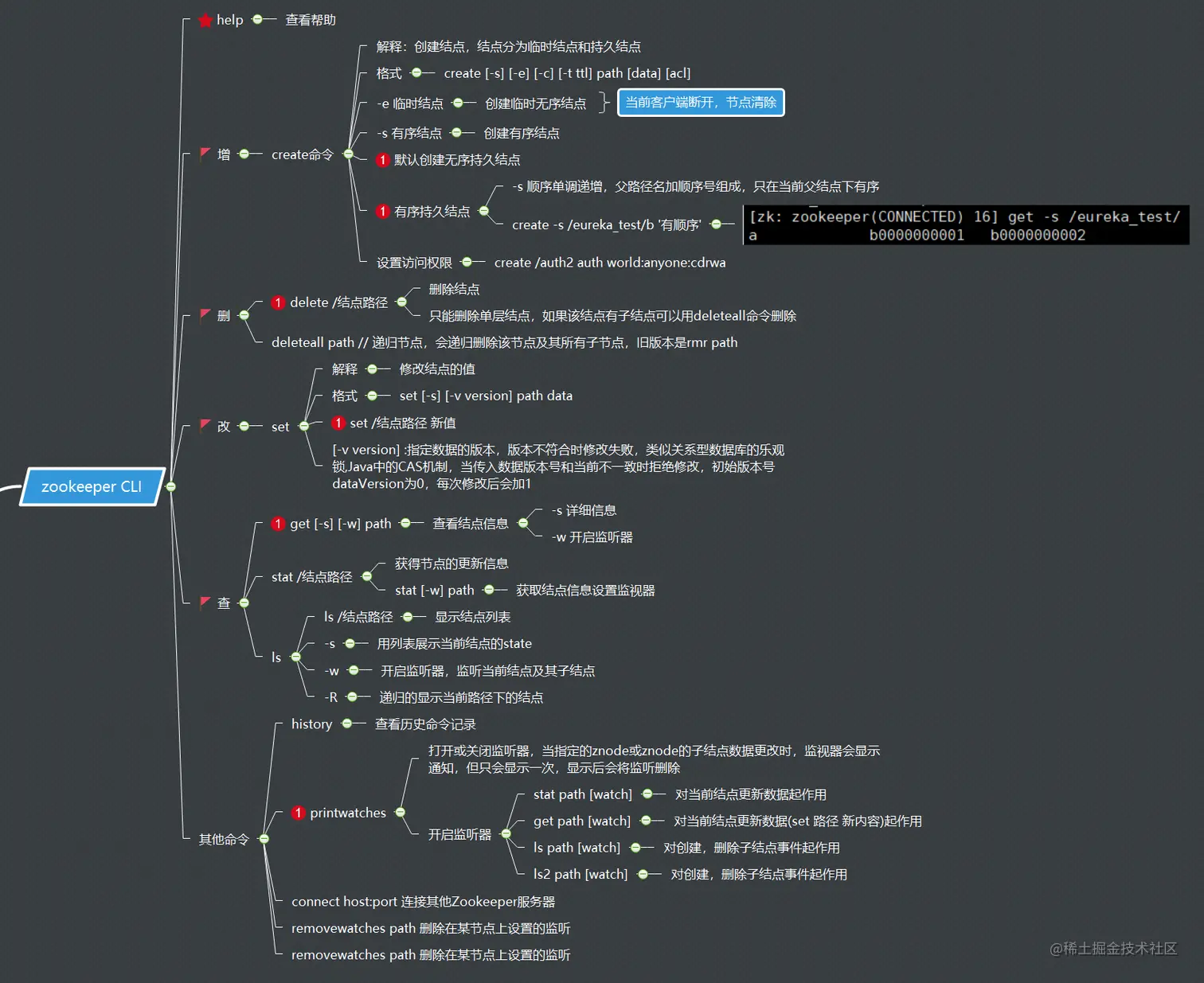Collapse the create命令 branch using its green dot
Viewport: 1204px width, 983px height.
tap(348, 154)
